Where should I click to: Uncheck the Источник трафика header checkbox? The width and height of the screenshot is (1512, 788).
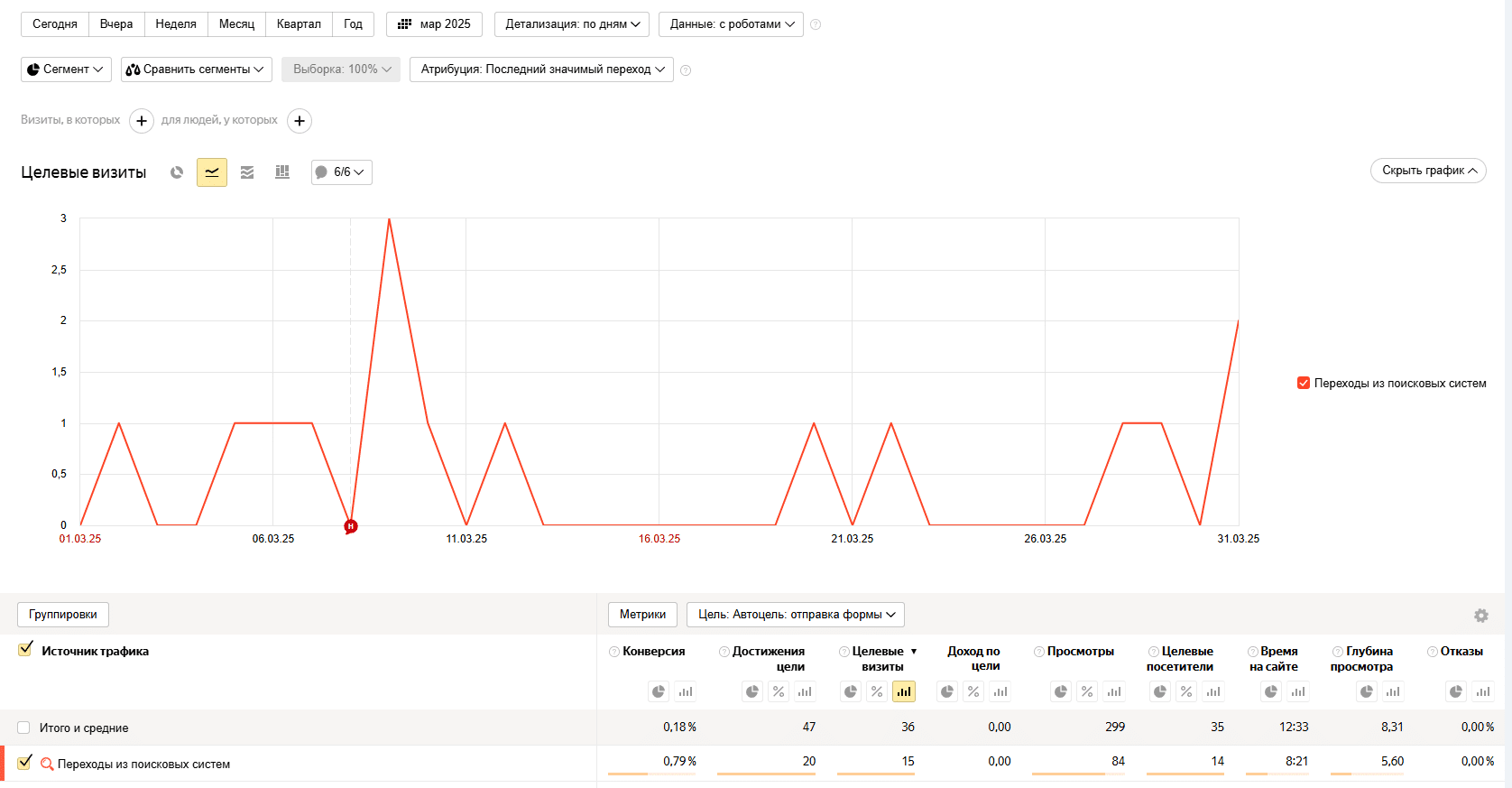25,649
